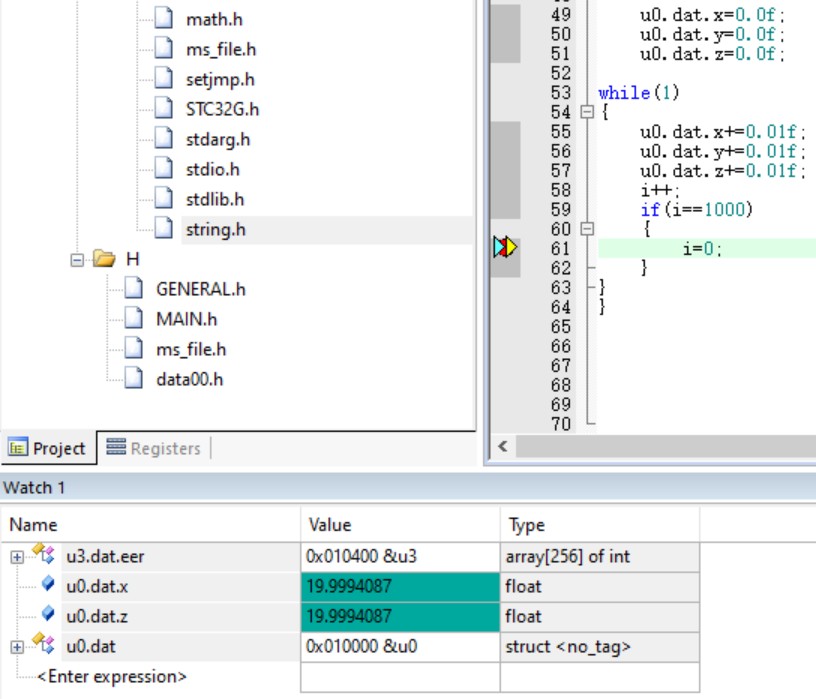
Task: Open stdio.h header file
Action: point(212,170)
